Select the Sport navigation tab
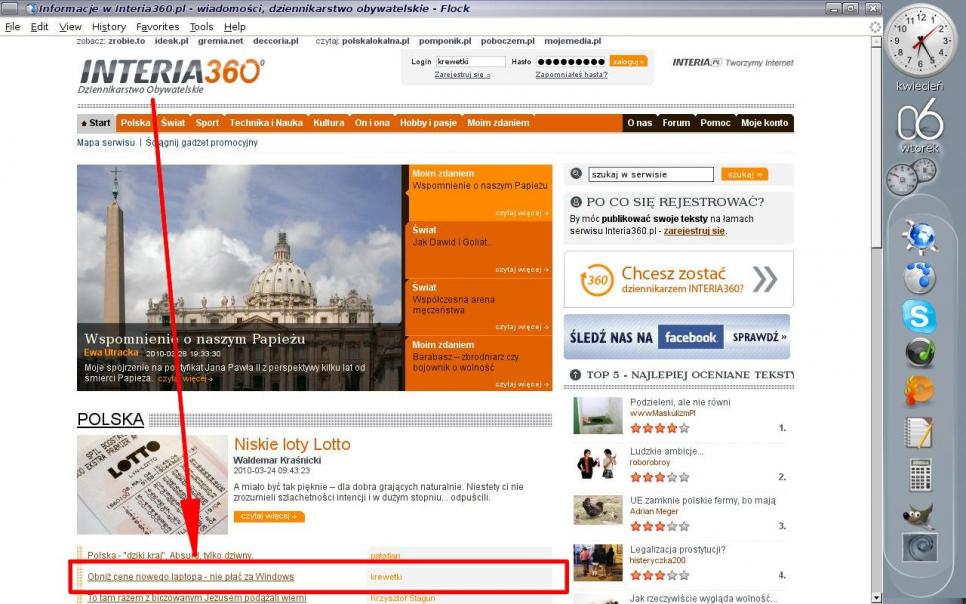Viewport: 966px width, 604px height. (x=207, y=123)
